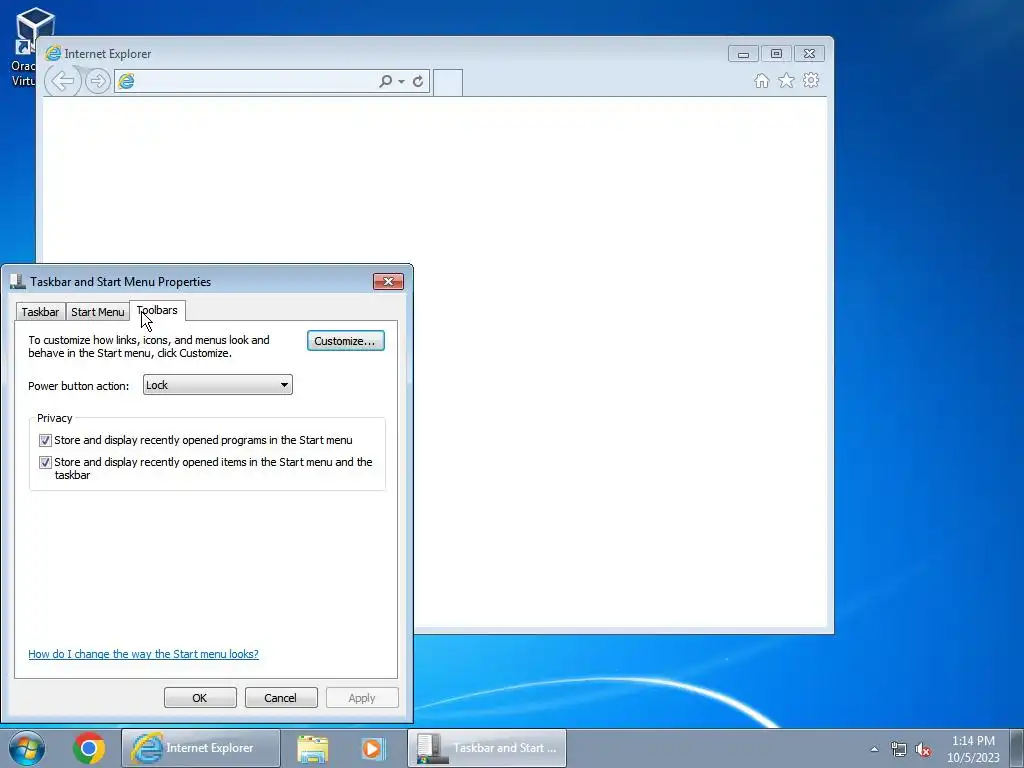
Task: Go back in Internet Explorer
Action: pos(63,81)
